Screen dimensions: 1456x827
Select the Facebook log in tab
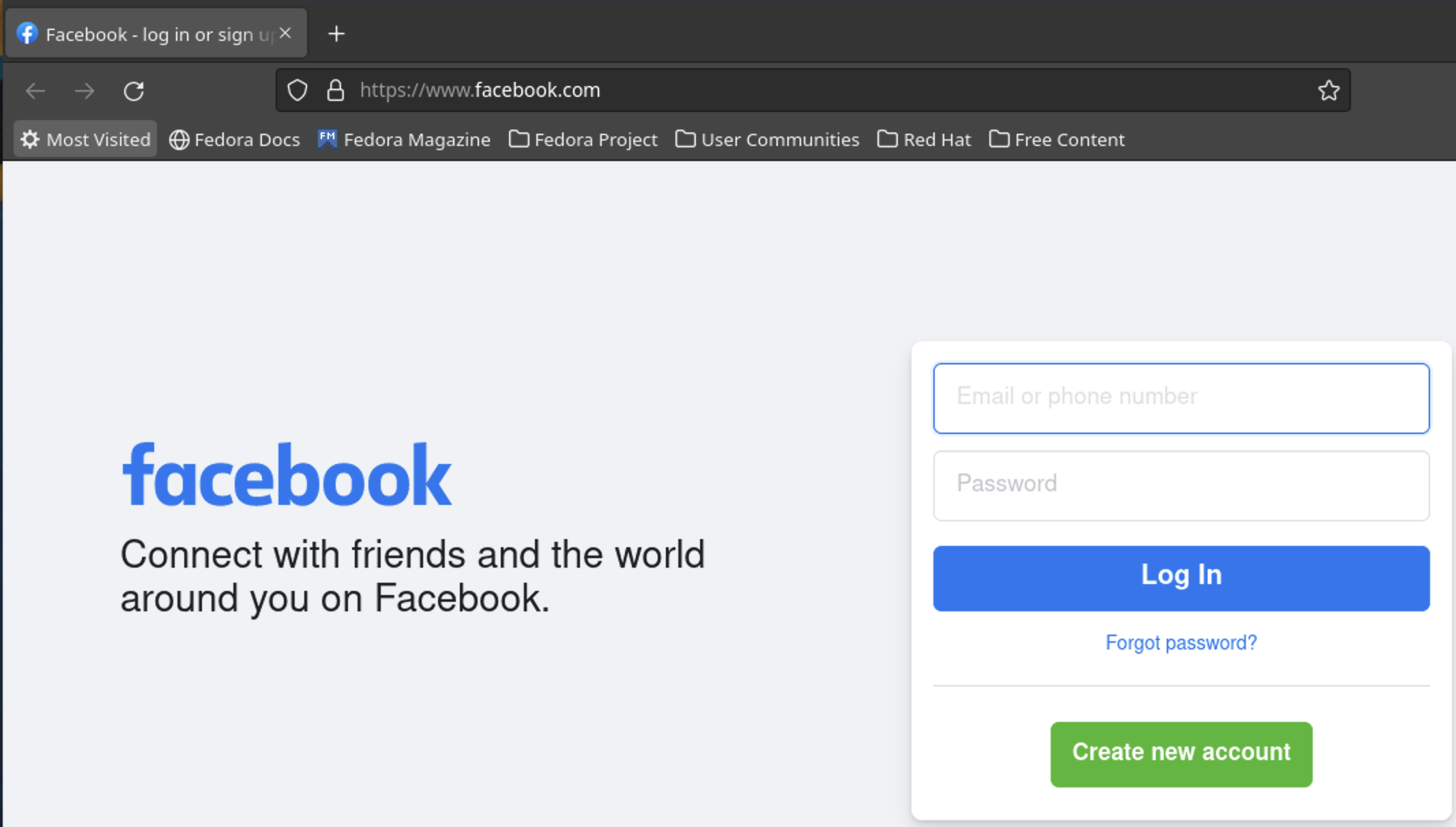[150, 33]
